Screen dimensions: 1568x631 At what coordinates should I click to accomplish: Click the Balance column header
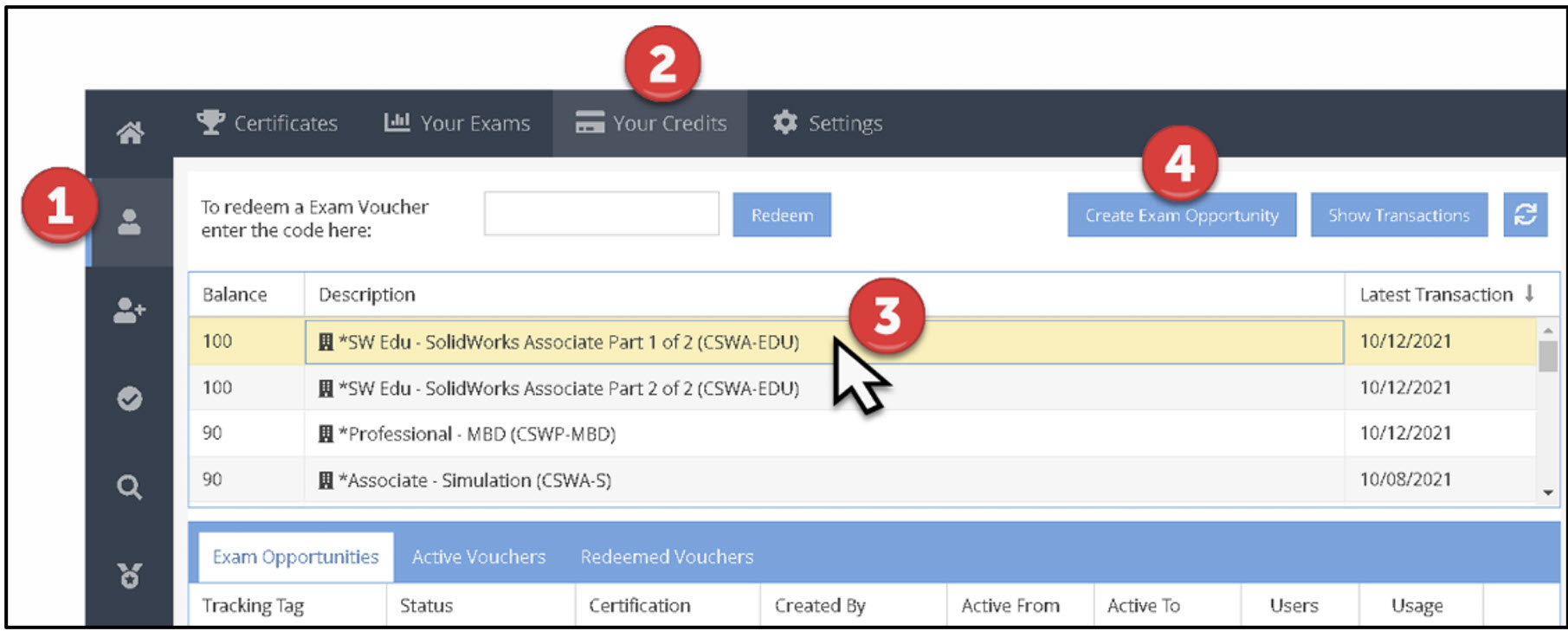click(247, 294)
